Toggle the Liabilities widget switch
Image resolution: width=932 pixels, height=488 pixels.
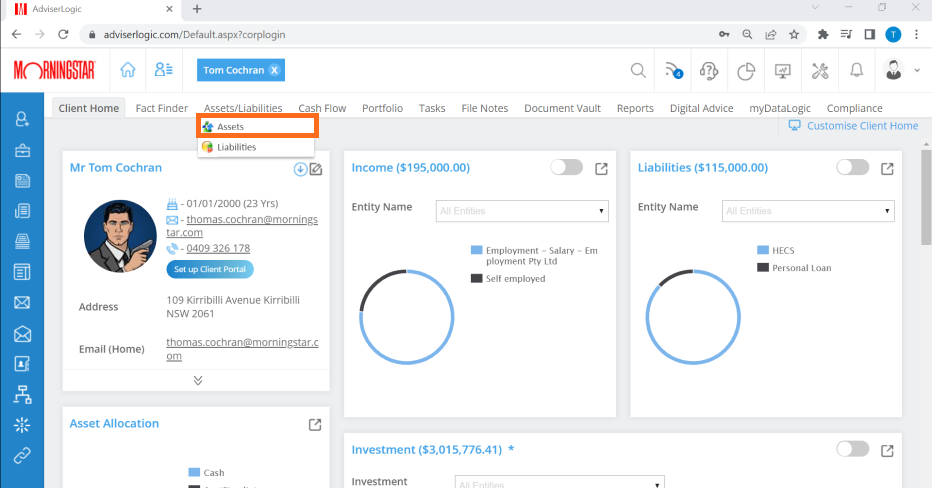pos(852,167)
